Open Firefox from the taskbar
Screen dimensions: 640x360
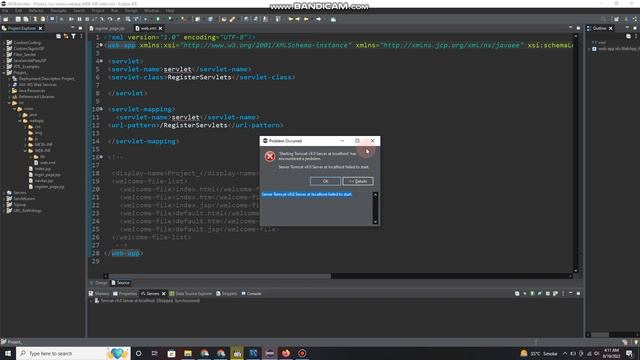pos(286,353)
